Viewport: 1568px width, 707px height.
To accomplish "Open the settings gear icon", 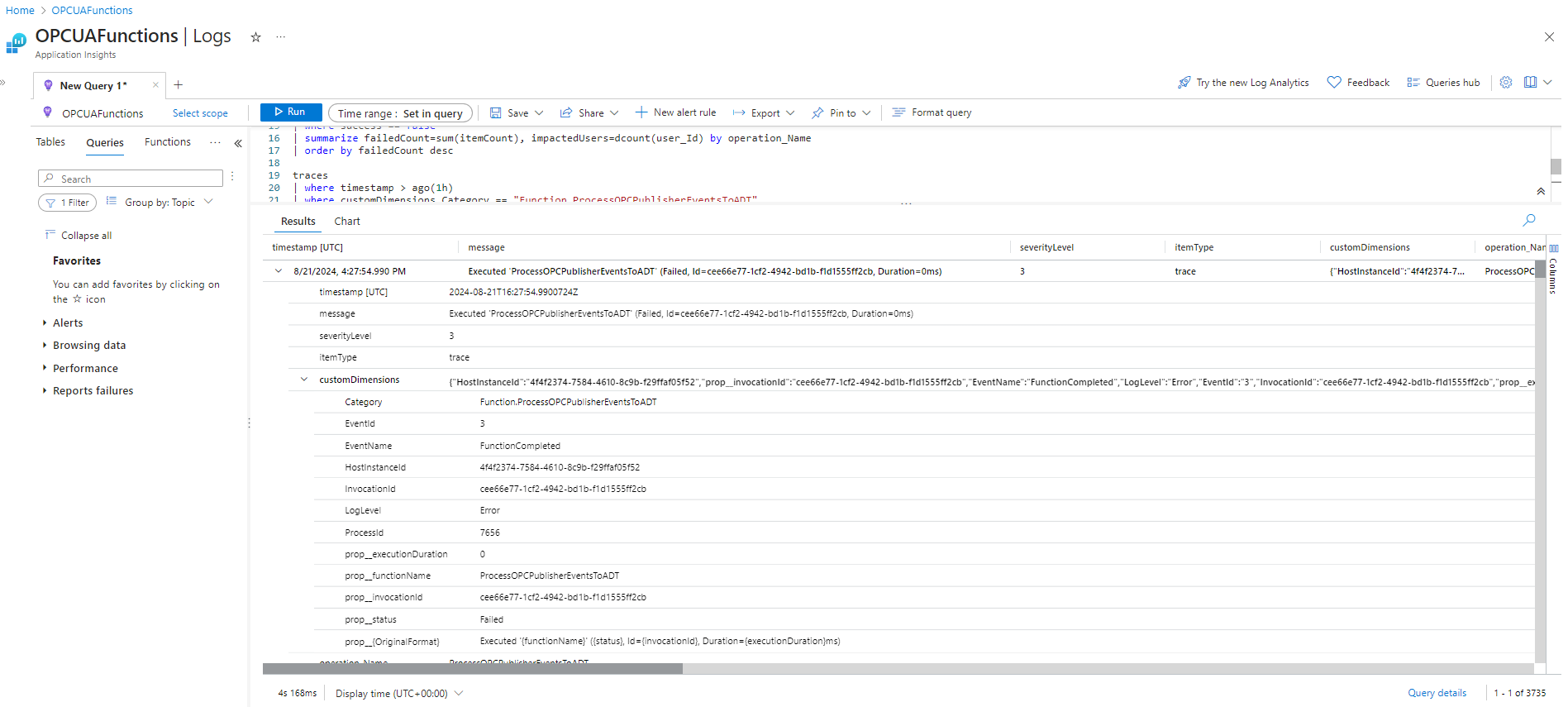I will [x=1506, y=83].
